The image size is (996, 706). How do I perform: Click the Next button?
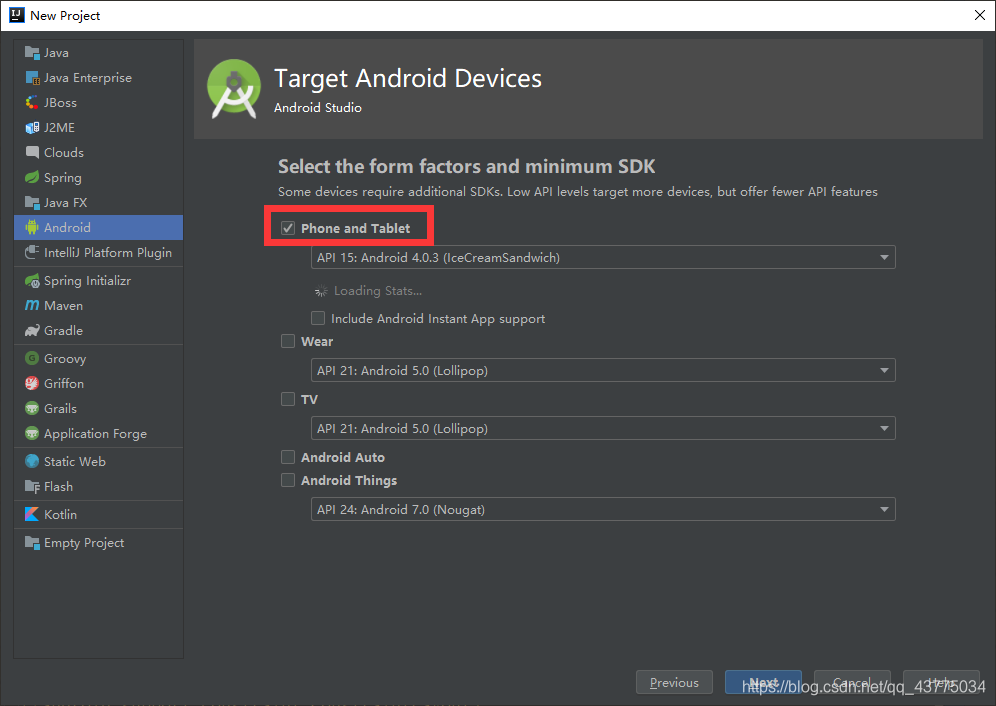[x=764, y=682]
